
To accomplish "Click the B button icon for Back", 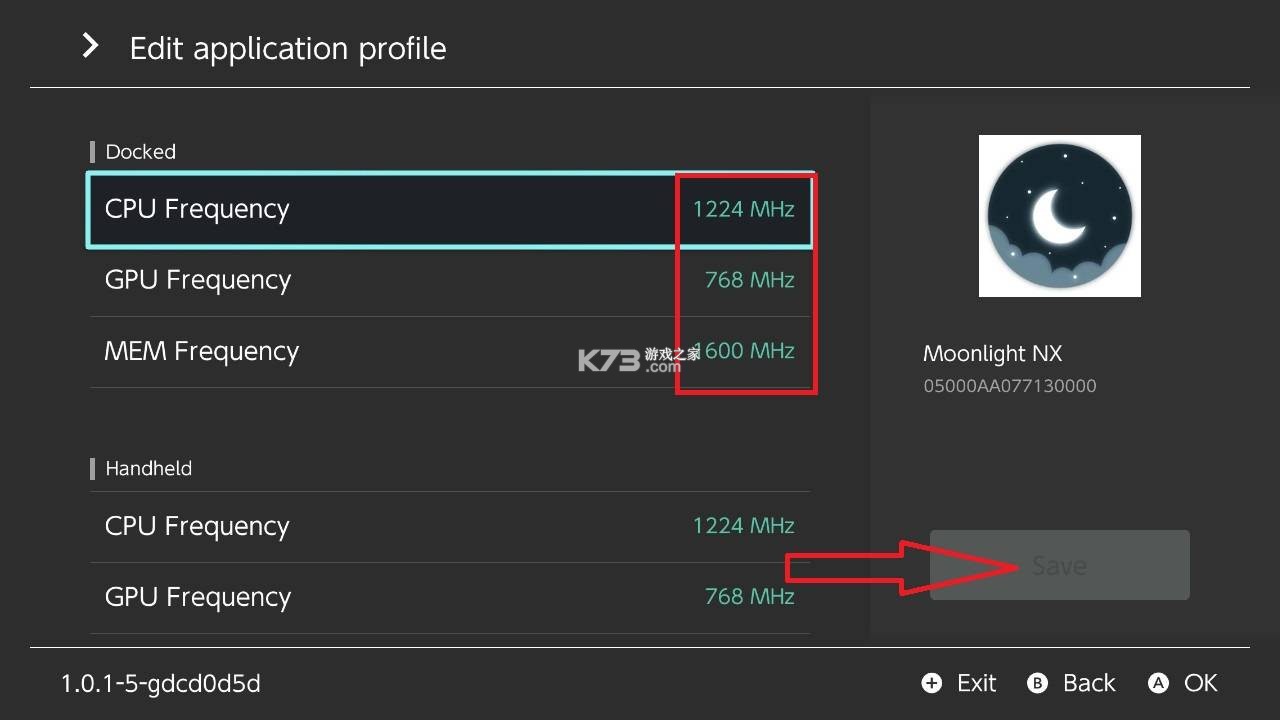I will click(1037, 683).
